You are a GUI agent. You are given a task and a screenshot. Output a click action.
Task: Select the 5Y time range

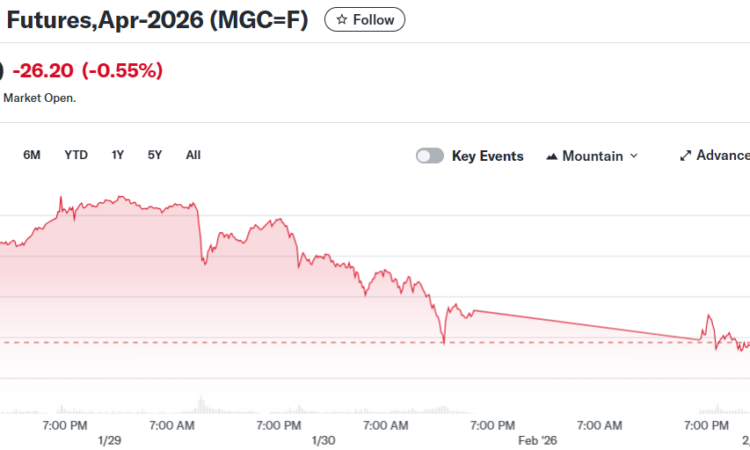155,155
